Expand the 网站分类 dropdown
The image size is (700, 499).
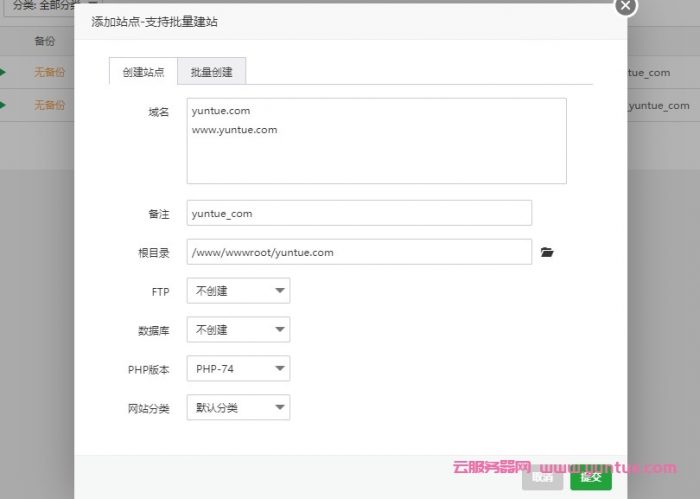tap(238, 407)
